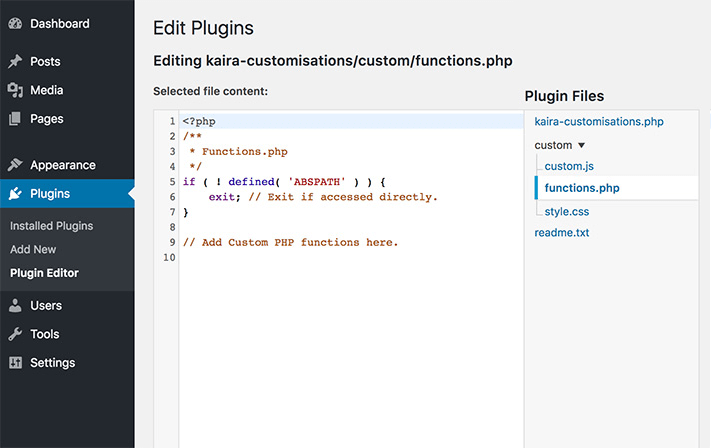Click the 'Edit Plugins' heading
Image resolution: width=711 pixels, height=448 pixels.
[203, 28]
